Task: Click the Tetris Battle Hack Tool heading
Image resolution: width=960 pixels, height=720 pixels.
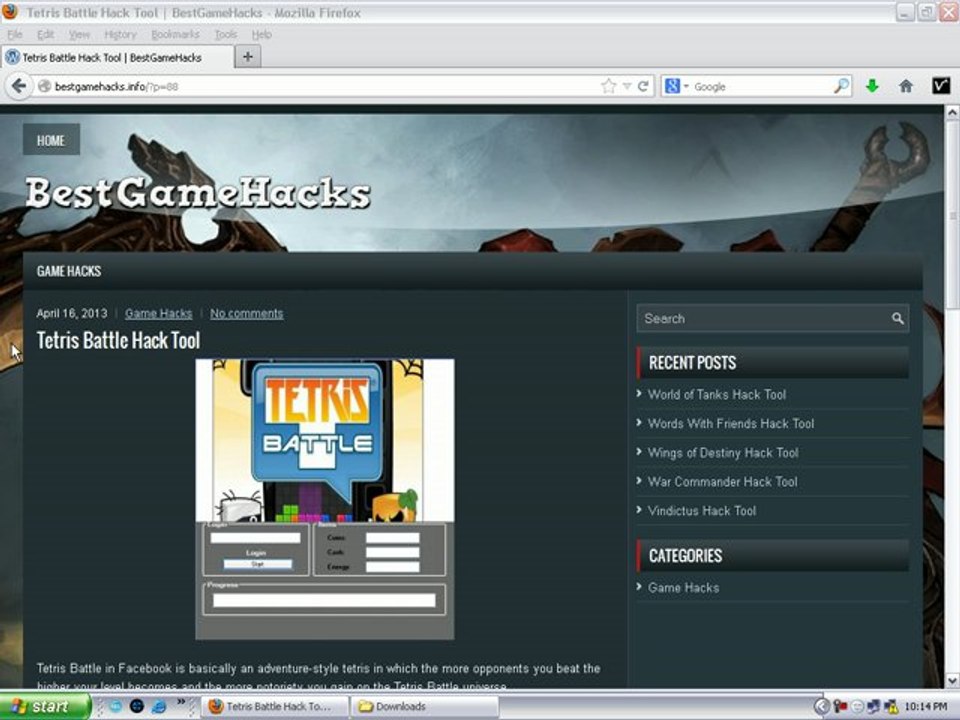Action: 118,340
